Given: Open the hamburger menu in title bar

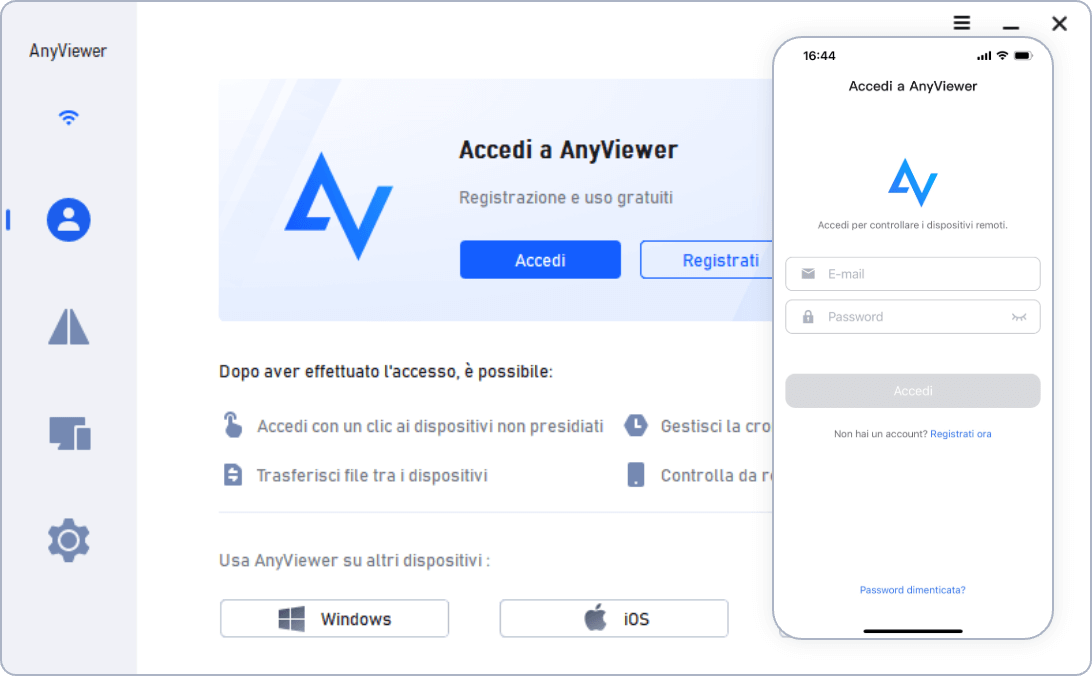Looking at the screenshot, I should pyautogui.click(x=962, y=23).
